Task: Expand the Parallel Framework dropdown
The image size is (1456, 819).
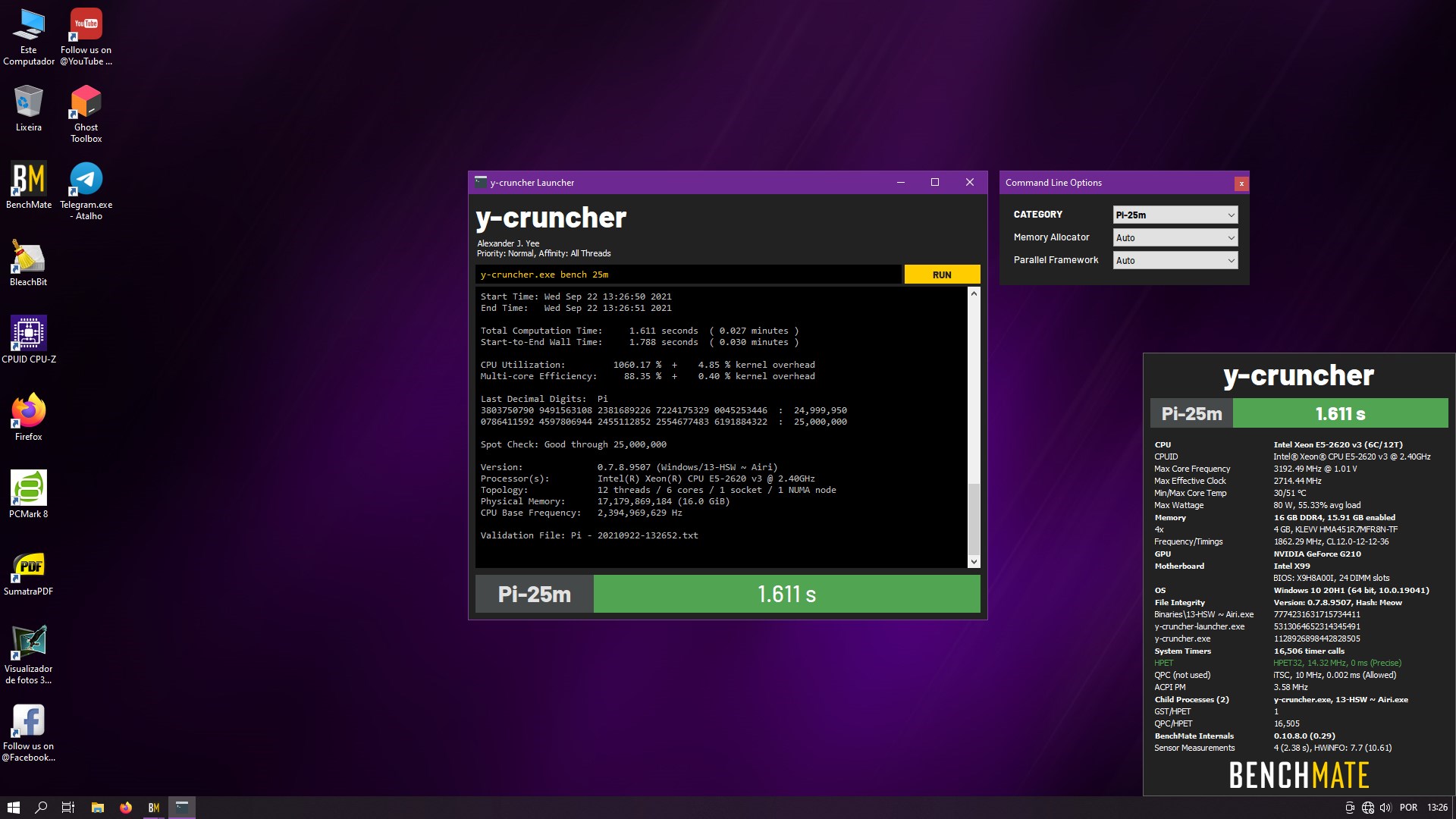Action: coord(1175,260)
